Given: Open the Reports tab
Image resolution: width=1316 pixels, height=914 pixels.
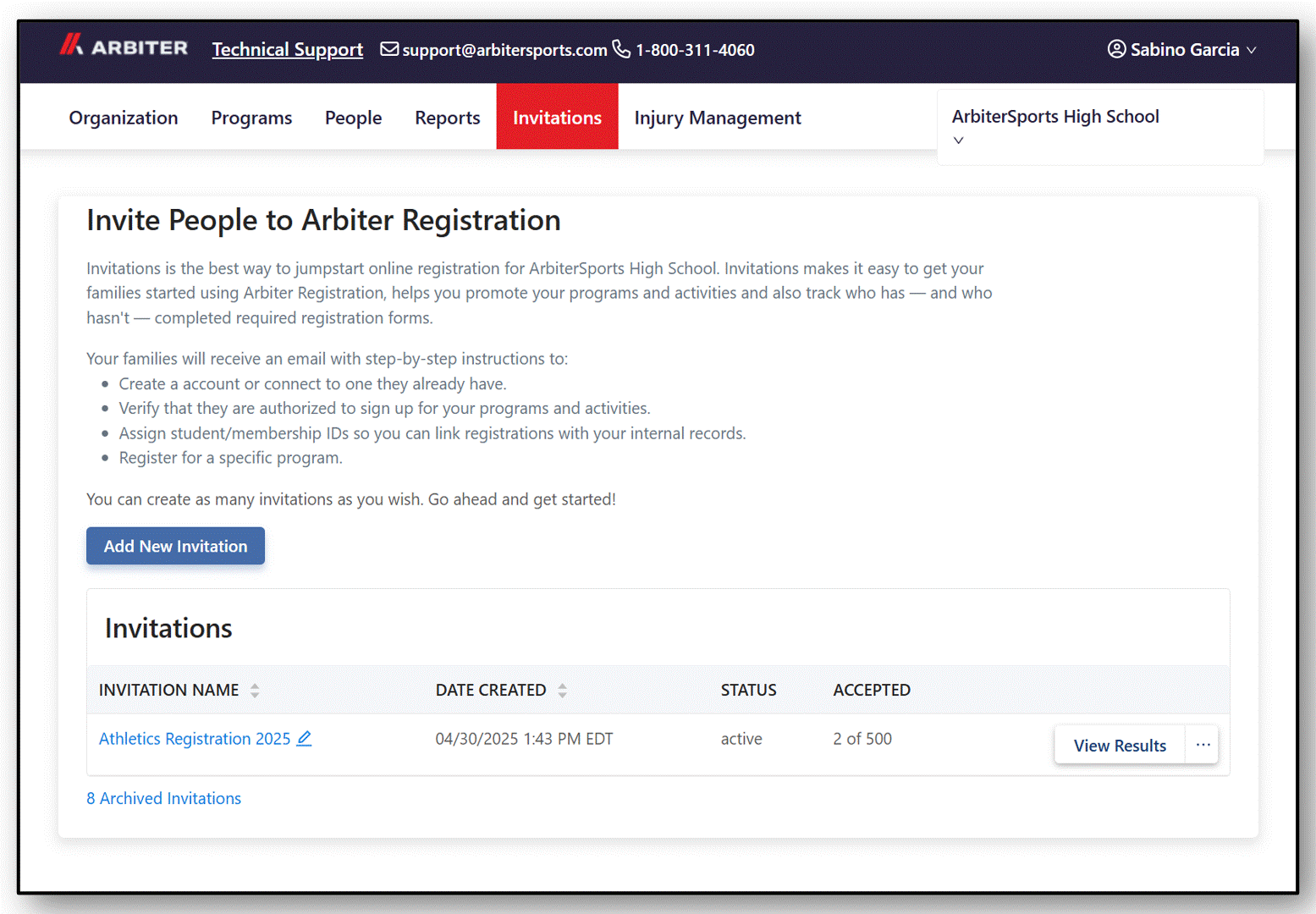Looking at the screenshot, I should (x=447, y=118).
